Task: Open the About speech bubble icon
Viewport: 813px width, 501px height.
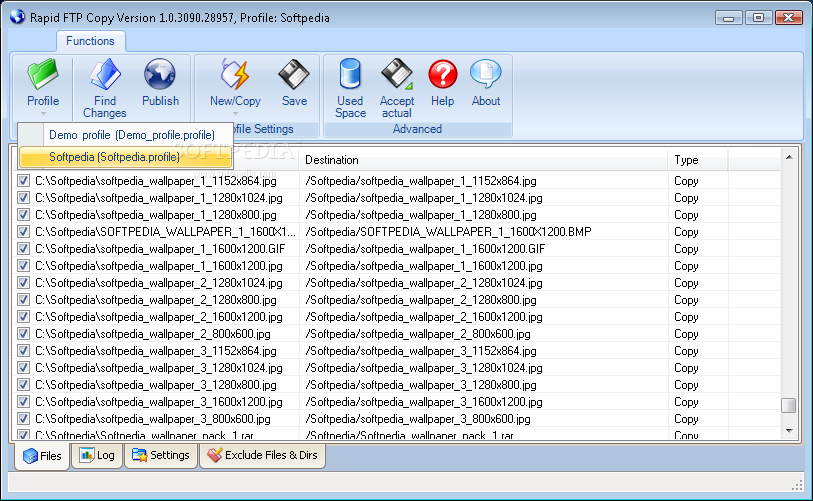Action: (485, 74)
